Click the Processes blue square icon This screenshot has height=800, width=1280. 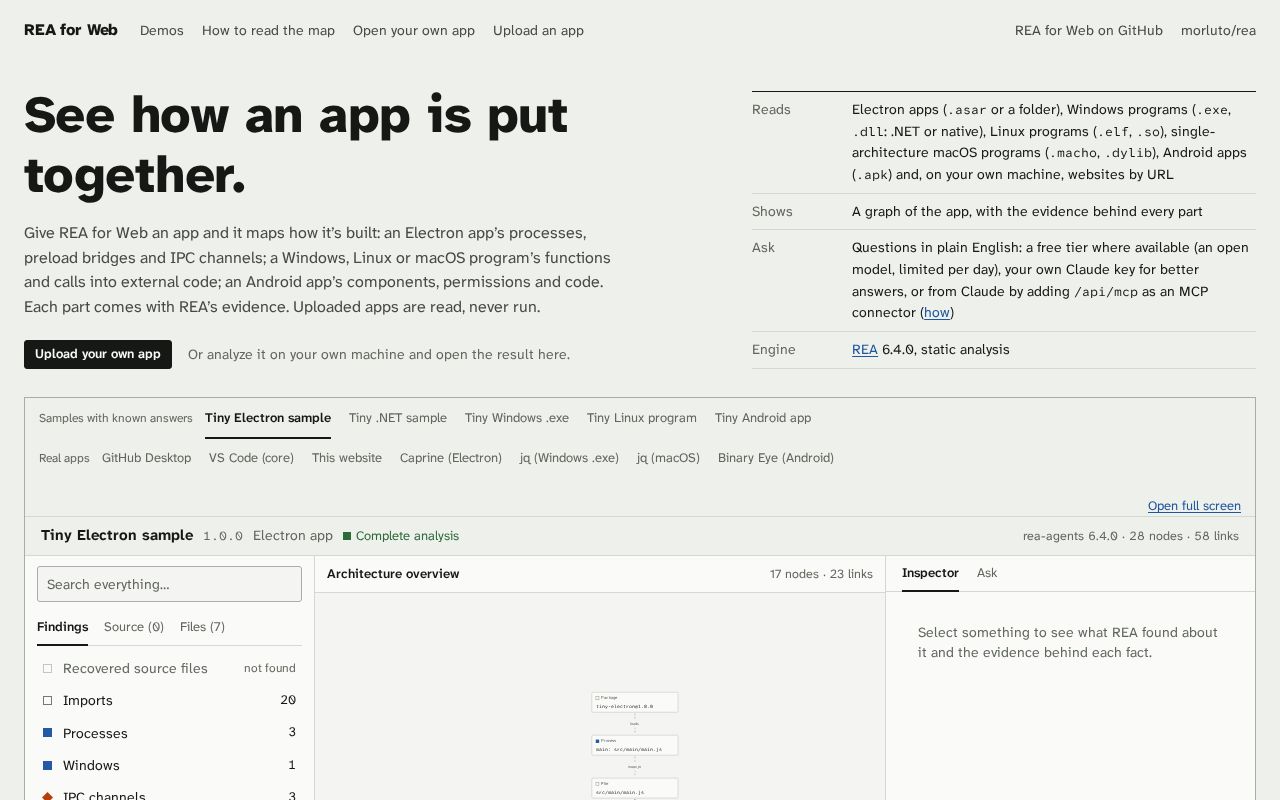tap(47, 733)
